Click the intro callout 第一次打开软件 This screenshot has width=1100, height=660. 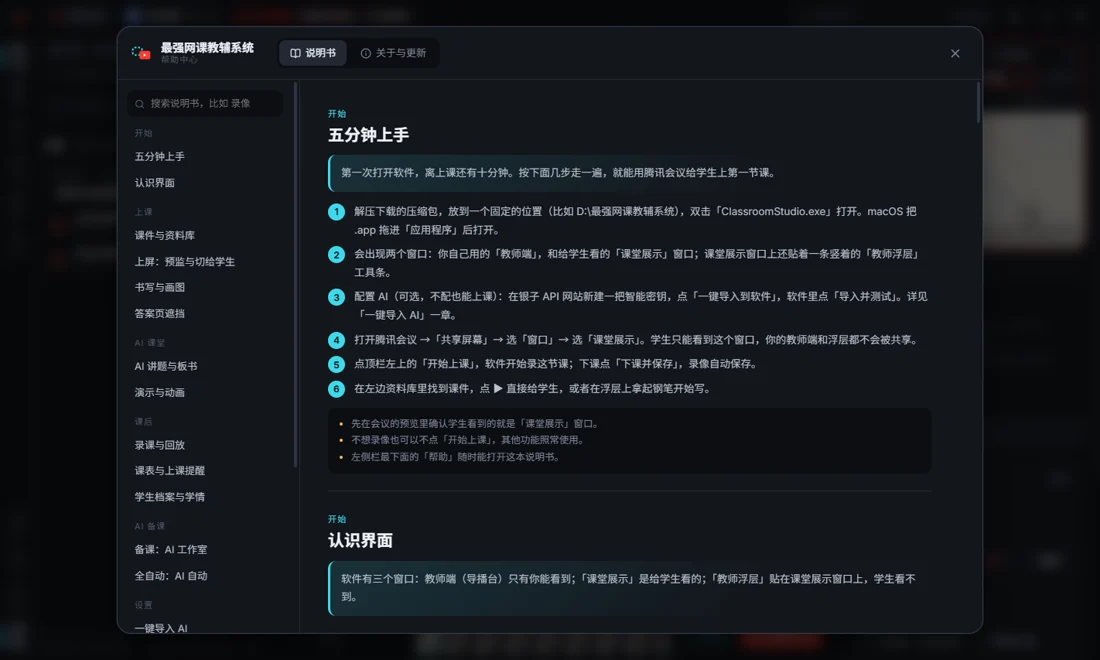coord(629,173)
